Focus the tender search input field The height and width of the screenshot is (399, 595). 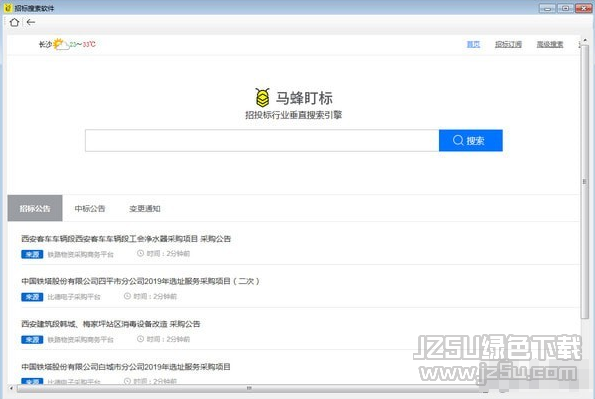(x=262, y=140)
